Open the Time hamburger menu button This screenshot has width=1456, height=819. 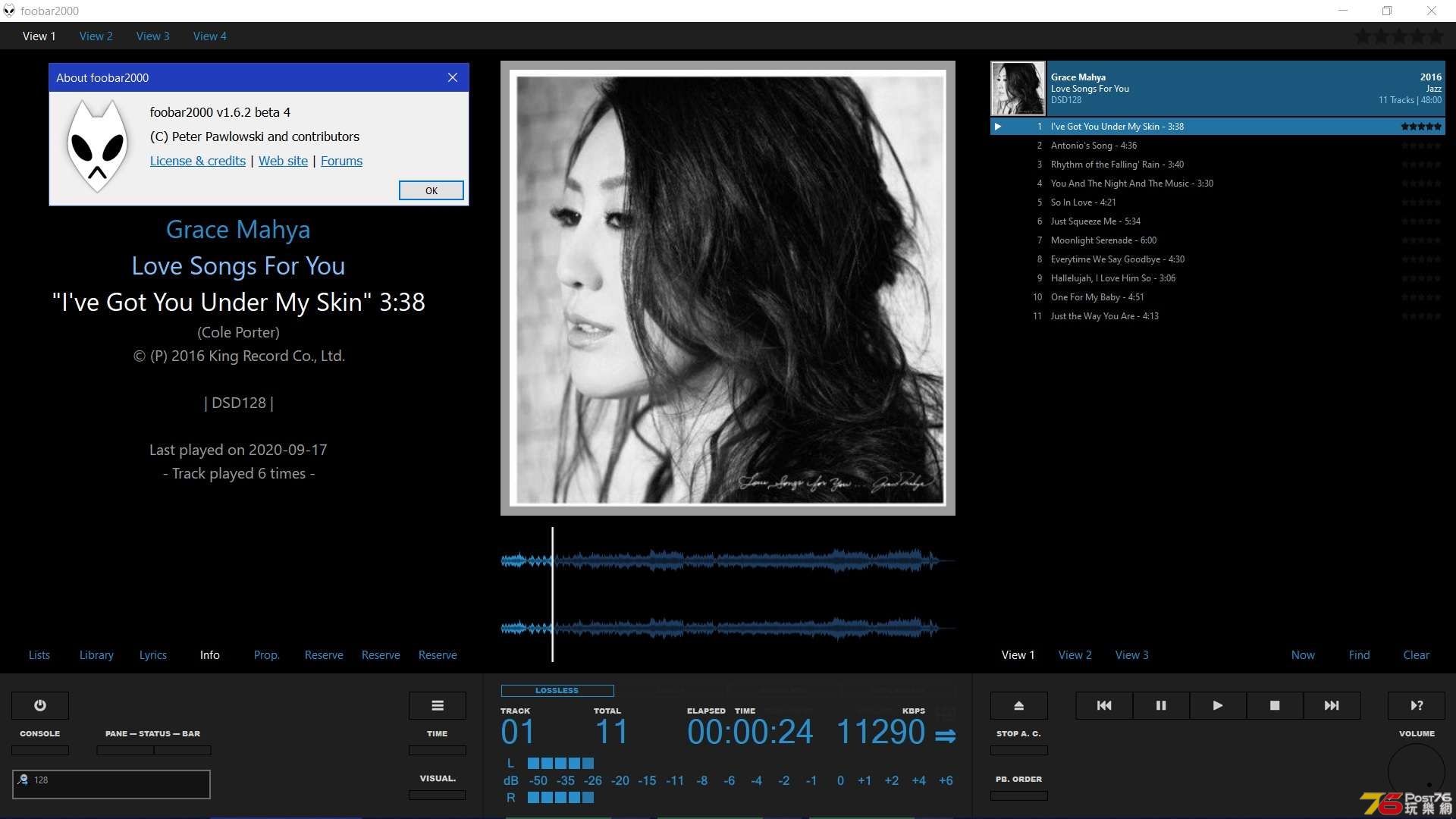click(438, 705)
